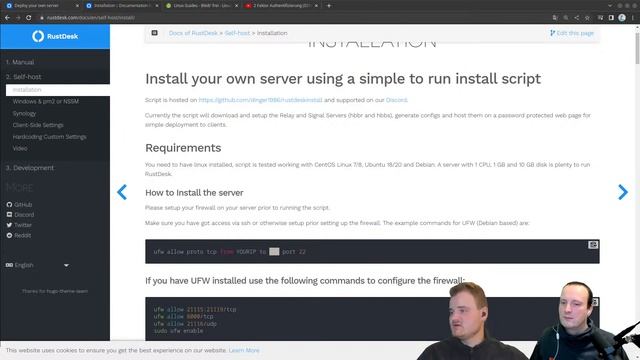Switch to YouTube 2 Faktor Authentifizierung tab
Image resolution: width=640 pixels, height=360 pixels.
[x=281, y=6]
